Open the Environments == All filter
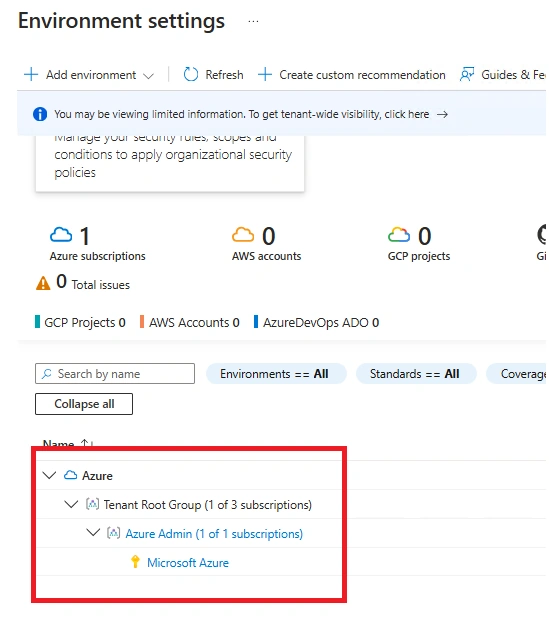The image size is (549, 621). 276,373
